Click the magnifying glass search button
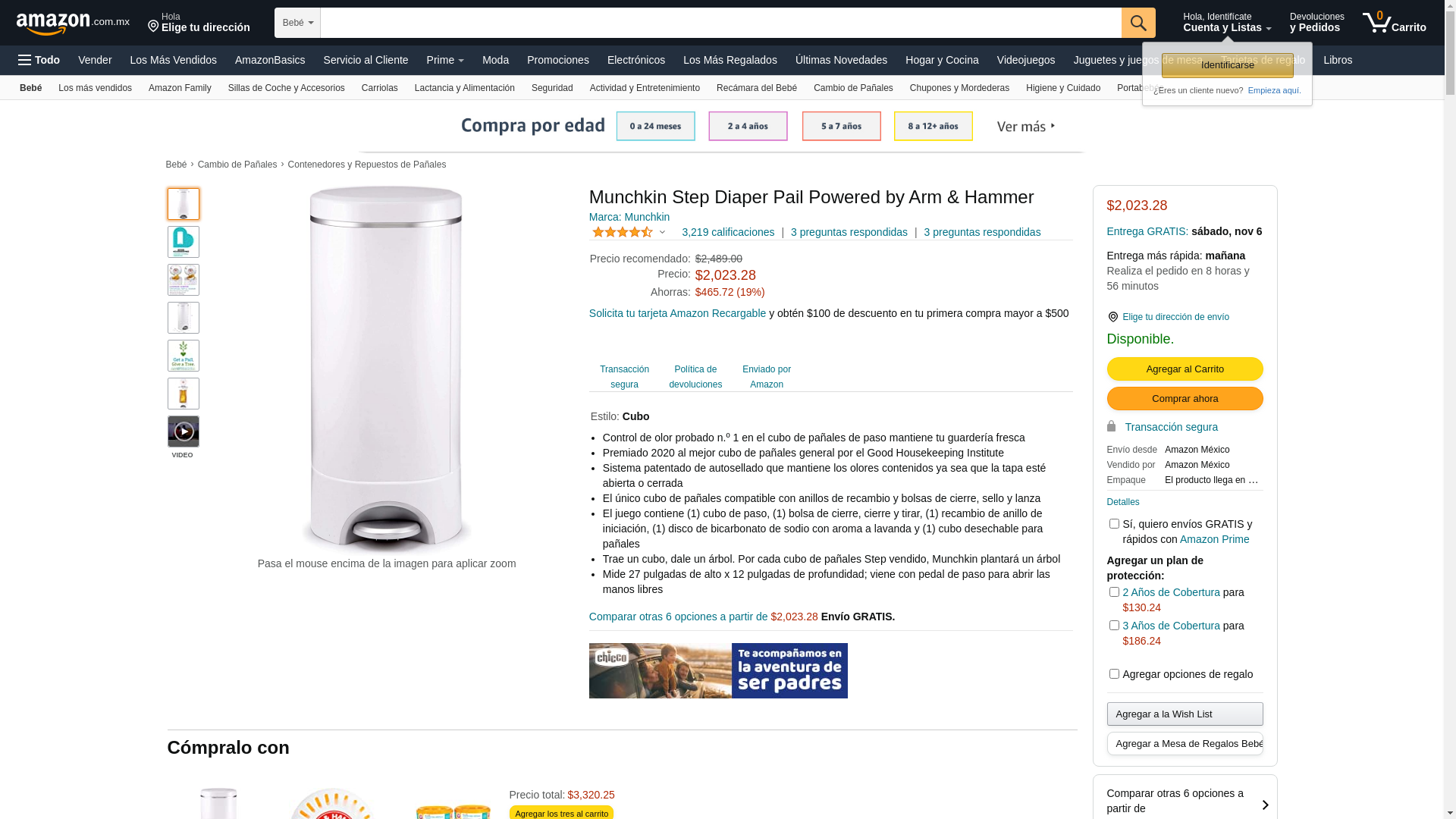 point(1138,23)
